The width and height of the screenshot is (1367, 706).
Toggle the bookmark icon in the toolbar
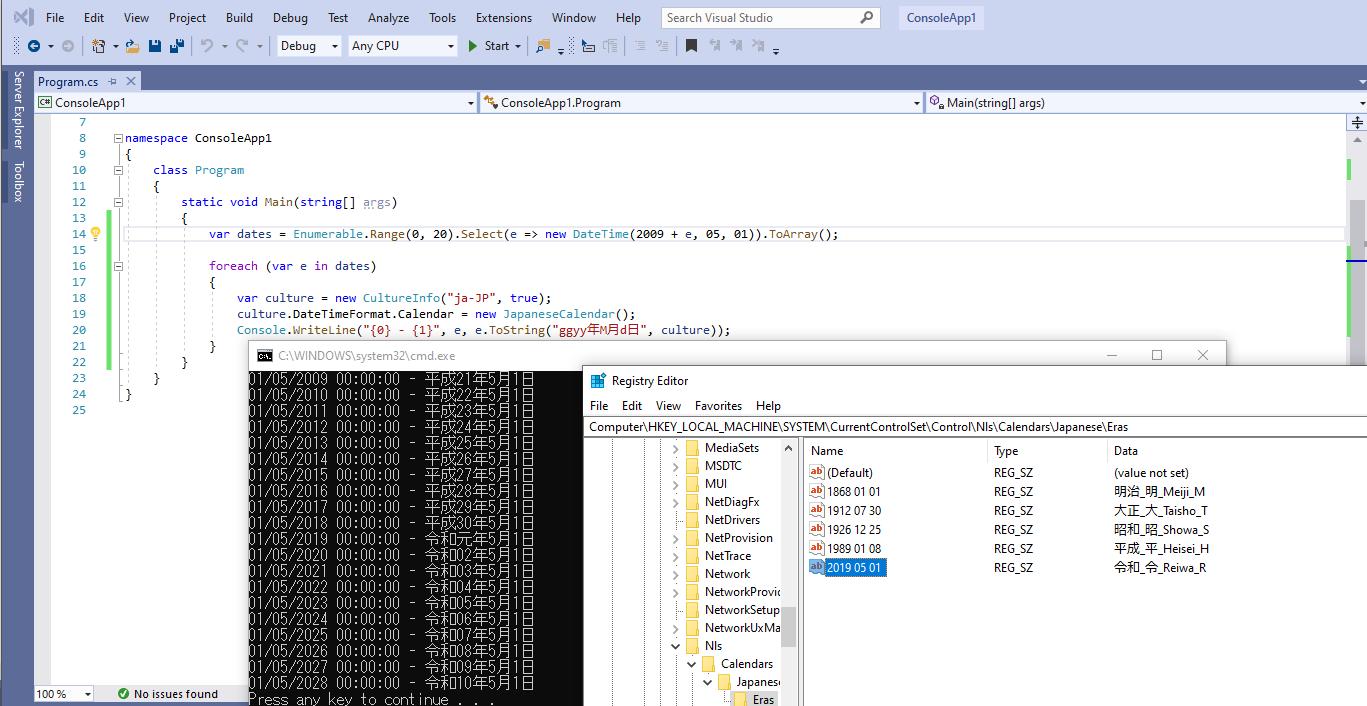[691, 46]
